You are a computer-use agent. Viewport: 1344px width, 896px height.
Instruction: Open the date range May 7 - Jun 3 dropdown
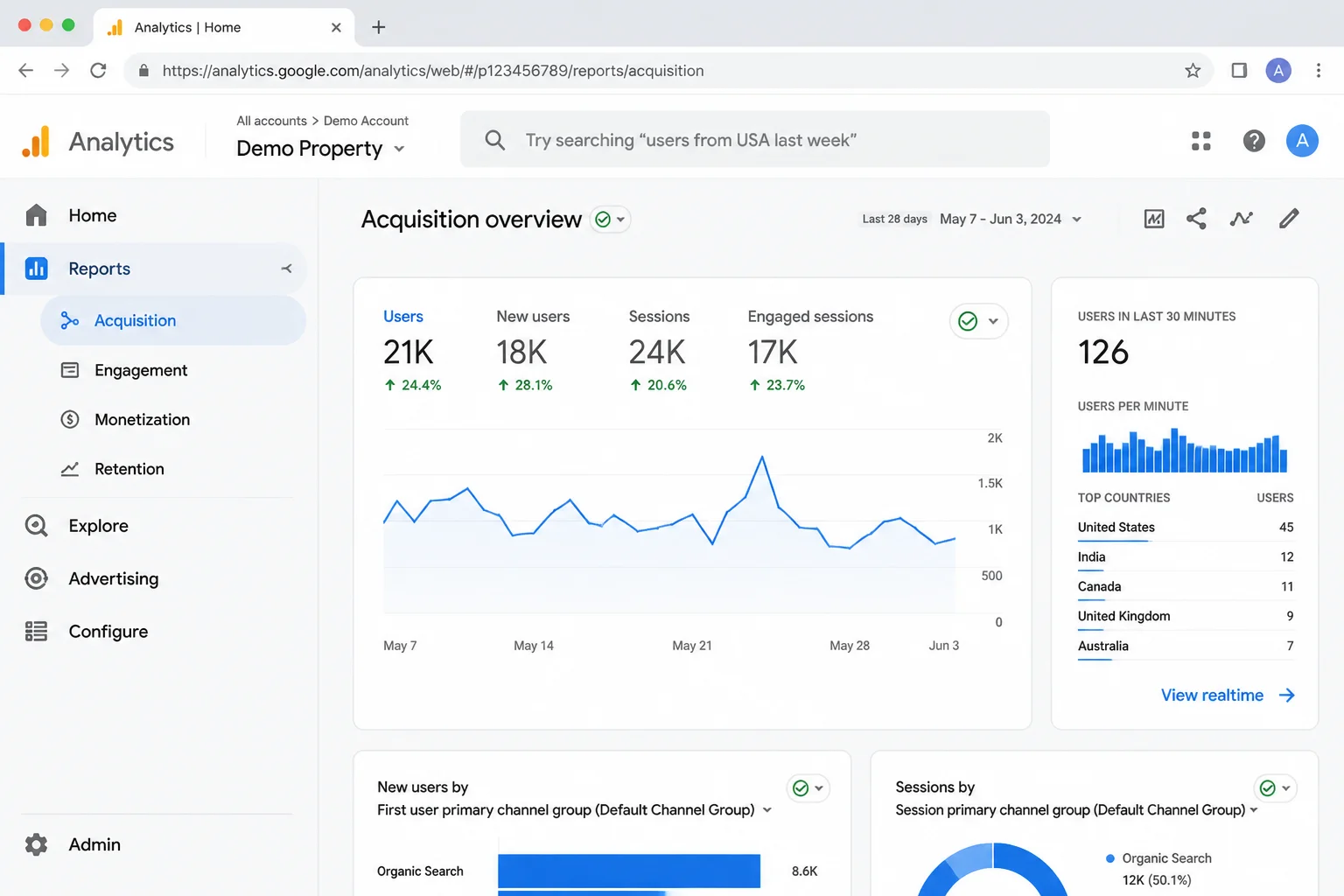click(1011, 219)
